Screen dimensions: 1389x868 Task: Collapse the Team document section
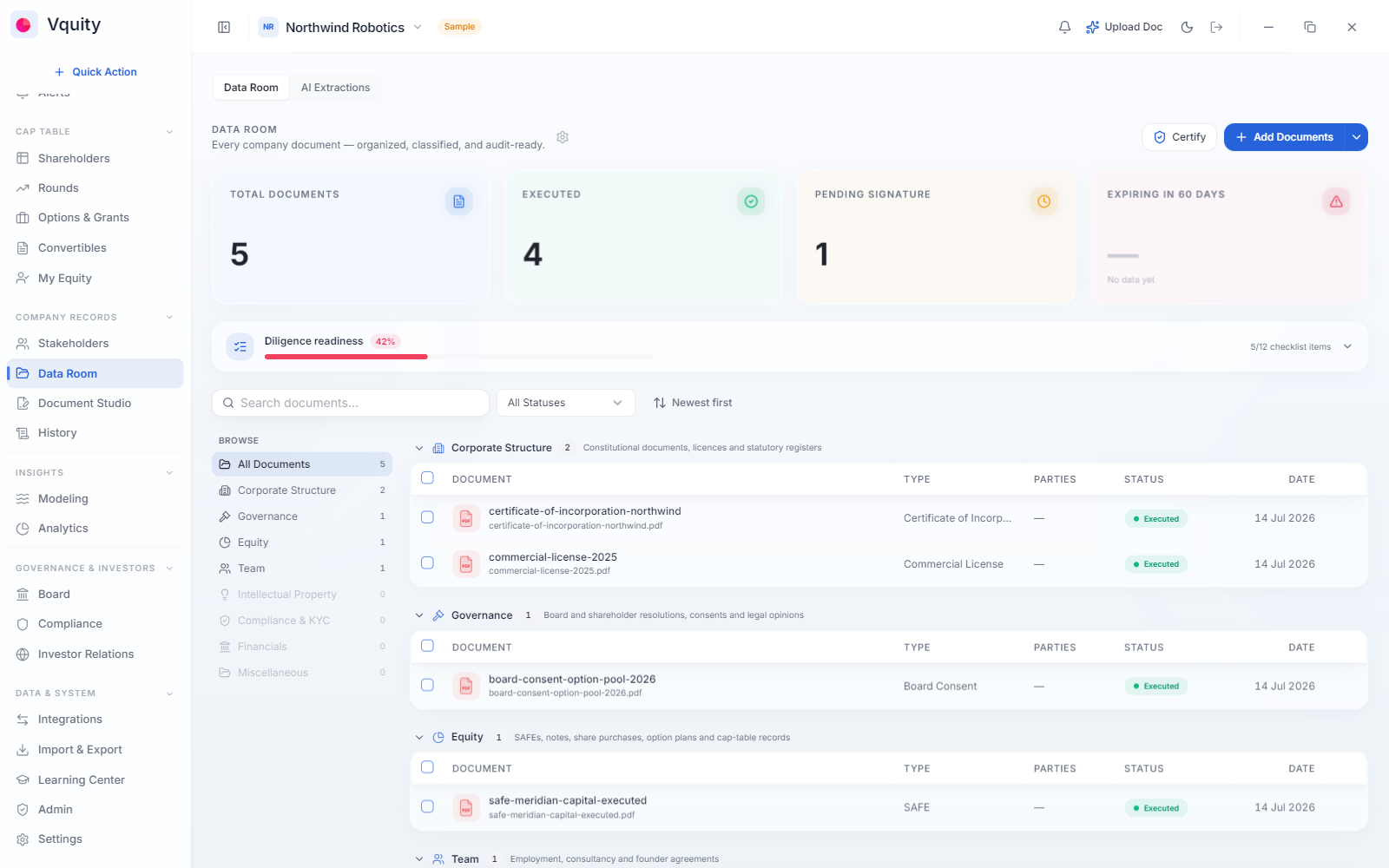(419, 859)
